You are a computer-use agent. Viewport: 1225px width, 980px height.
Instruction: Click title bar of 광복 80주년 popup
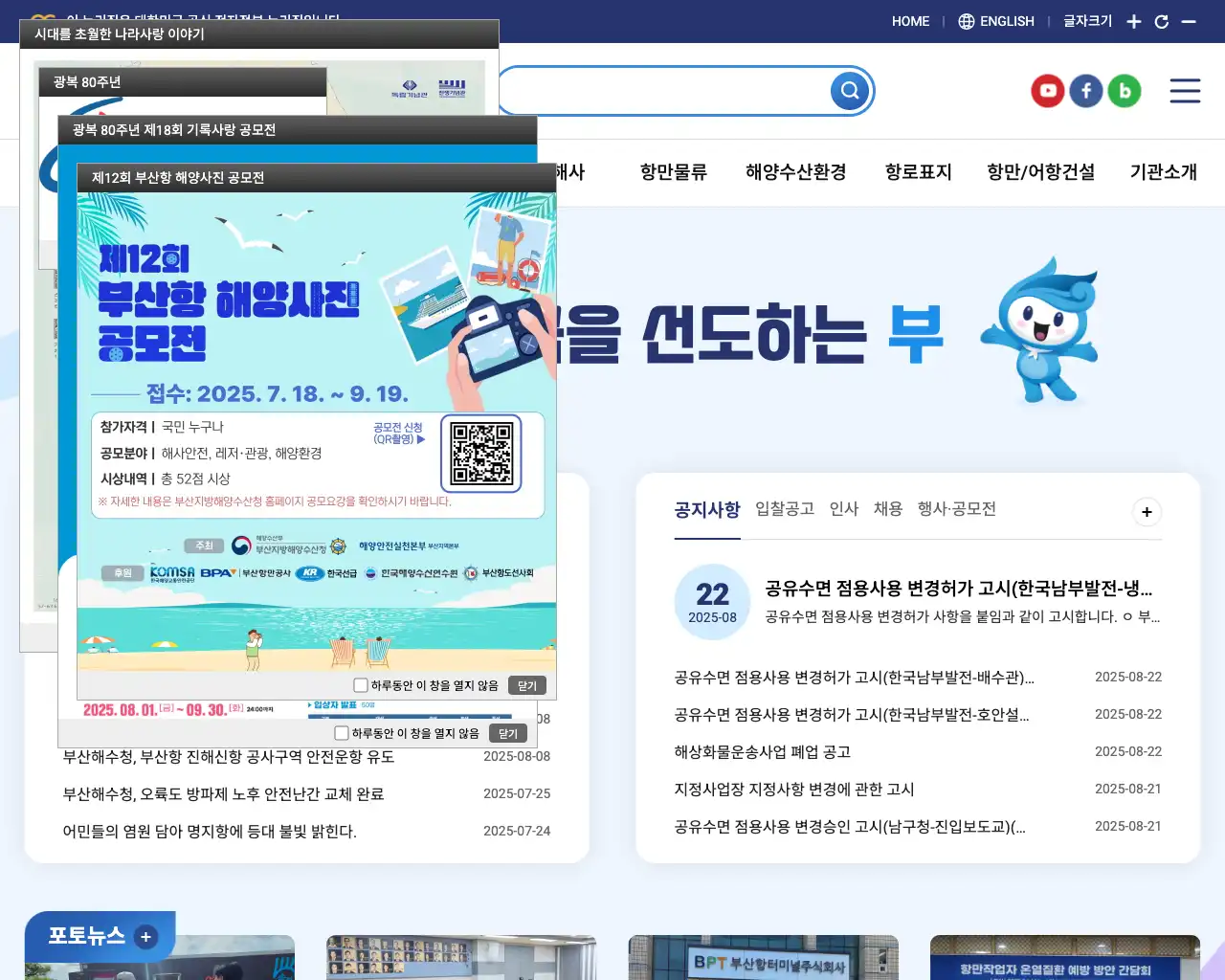(x=183, y=82)
